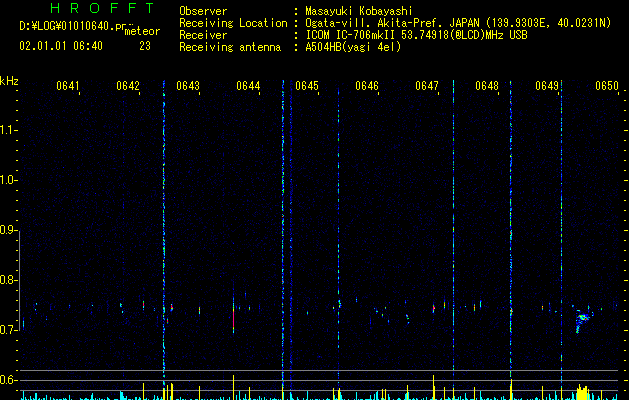This screenshot has width=629, height=400.
Task: Click the 0648 time marker
Action: tap(487, 86)
